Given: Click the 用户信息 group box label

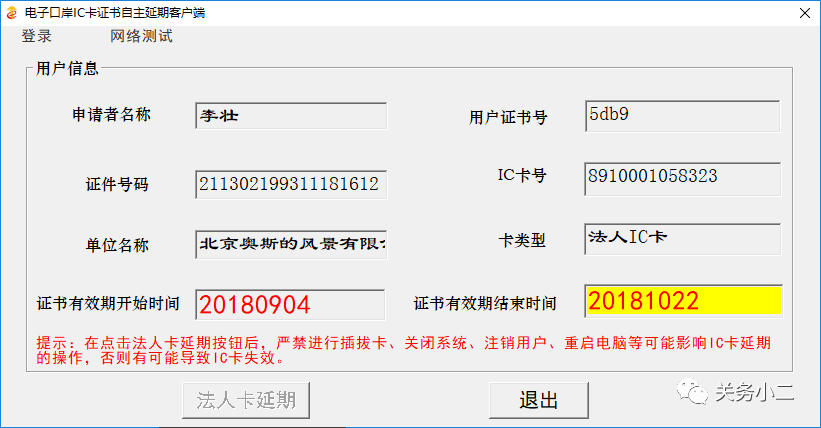Looking at the screenshot, I should (x=67, y=69).
